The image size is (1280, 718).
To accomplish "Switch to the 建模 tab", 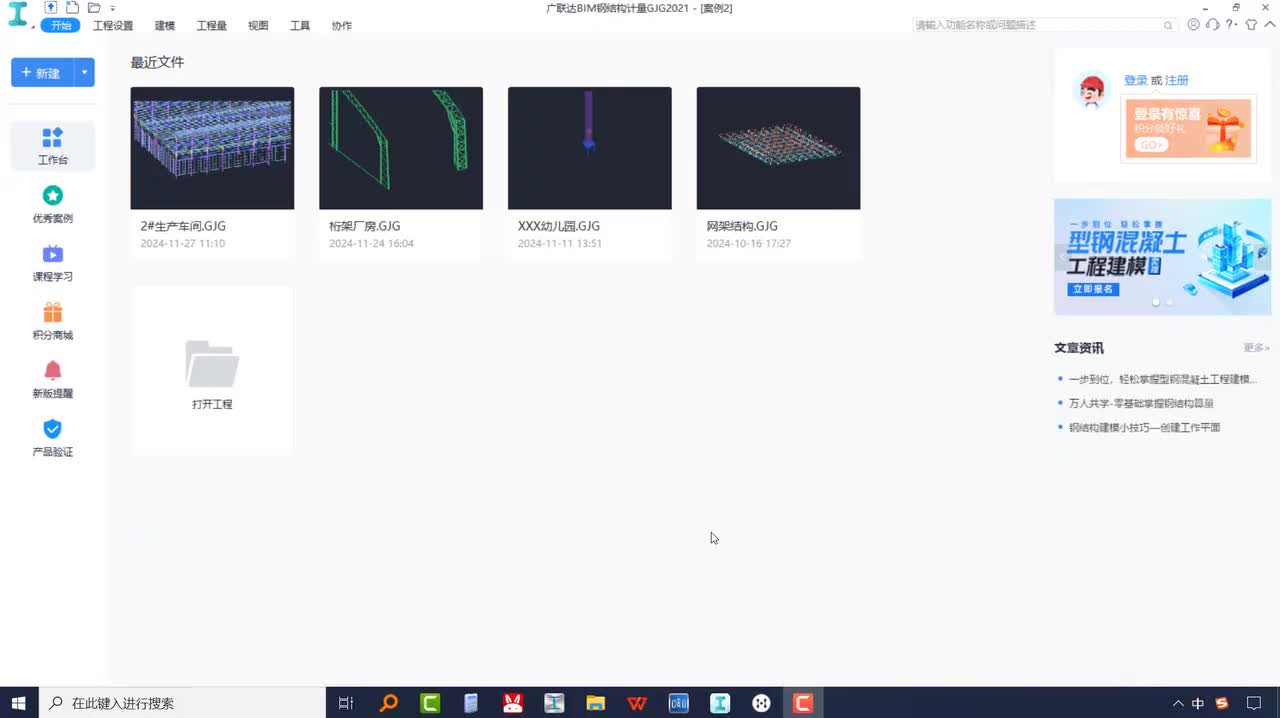I will point(165,25).
